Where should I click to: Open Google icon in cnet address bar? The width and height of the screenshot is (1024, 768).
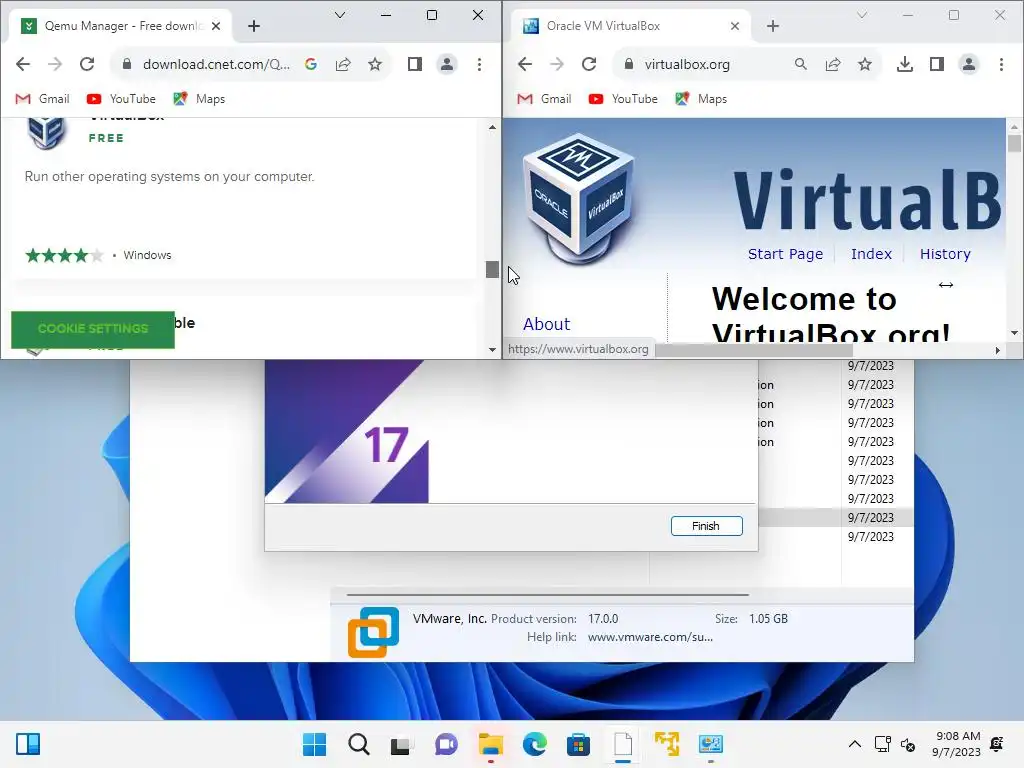click(x=311, y=64)
